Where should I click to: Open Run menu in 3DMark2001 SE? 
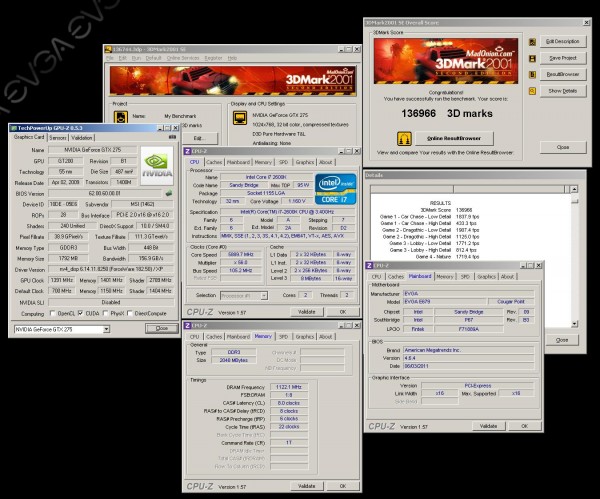[x=136, y=58]
